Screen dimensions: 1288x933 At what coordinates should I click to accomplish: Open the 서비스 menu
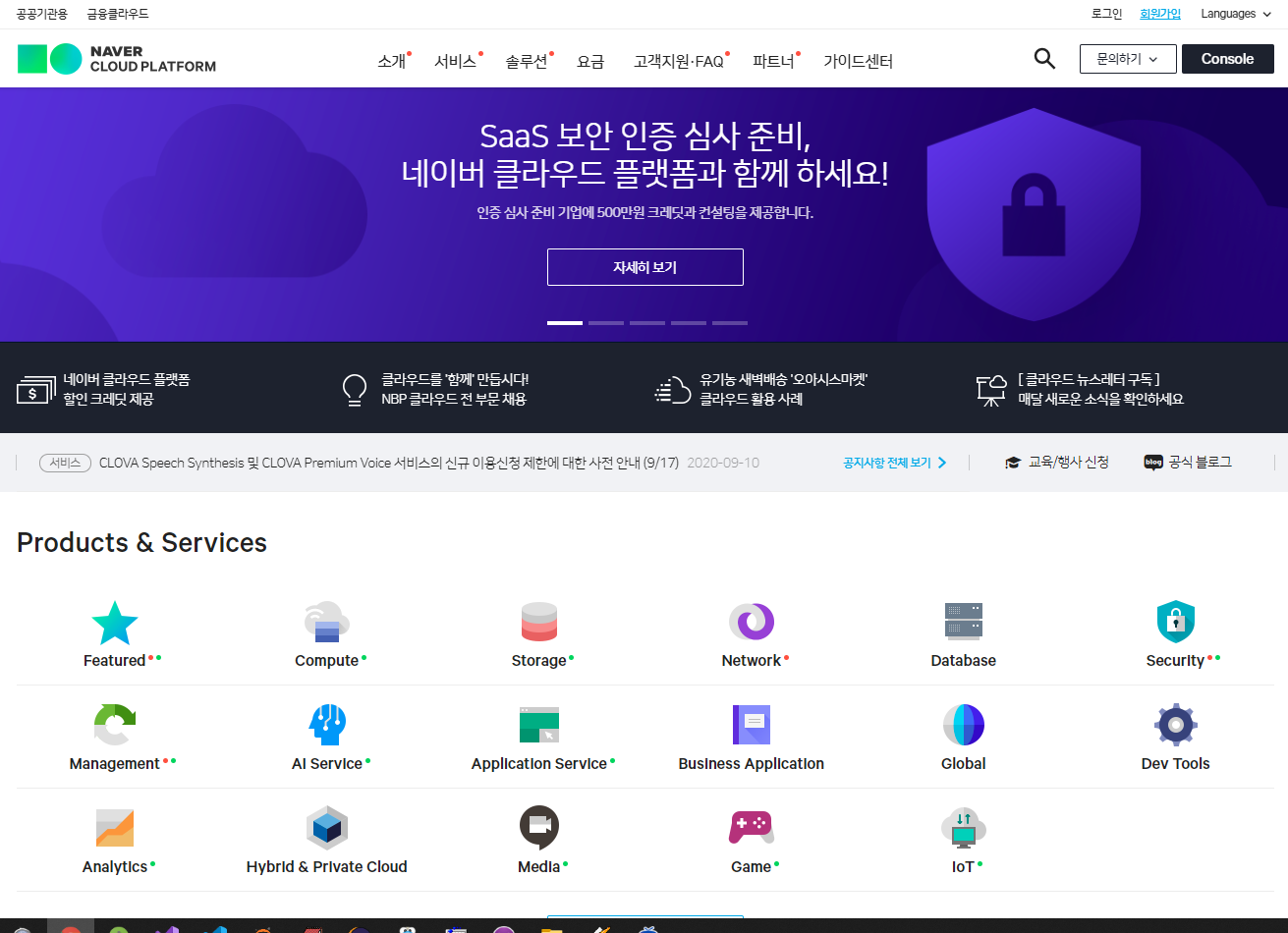coord(456,61)
